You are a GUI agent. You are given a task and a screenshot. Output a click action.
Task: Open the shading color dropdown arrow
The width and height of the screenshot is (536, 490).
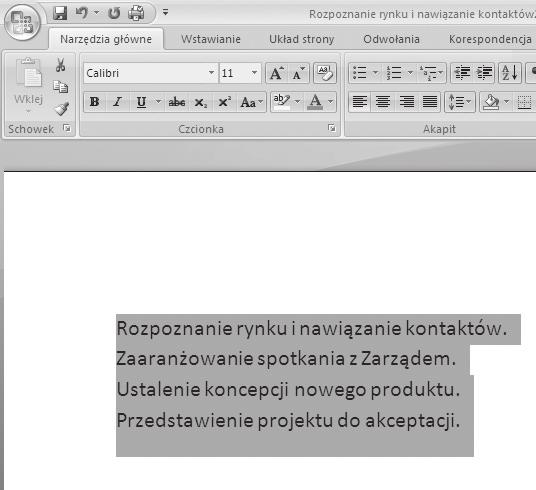pyautogui.click(x=507, y=102)
